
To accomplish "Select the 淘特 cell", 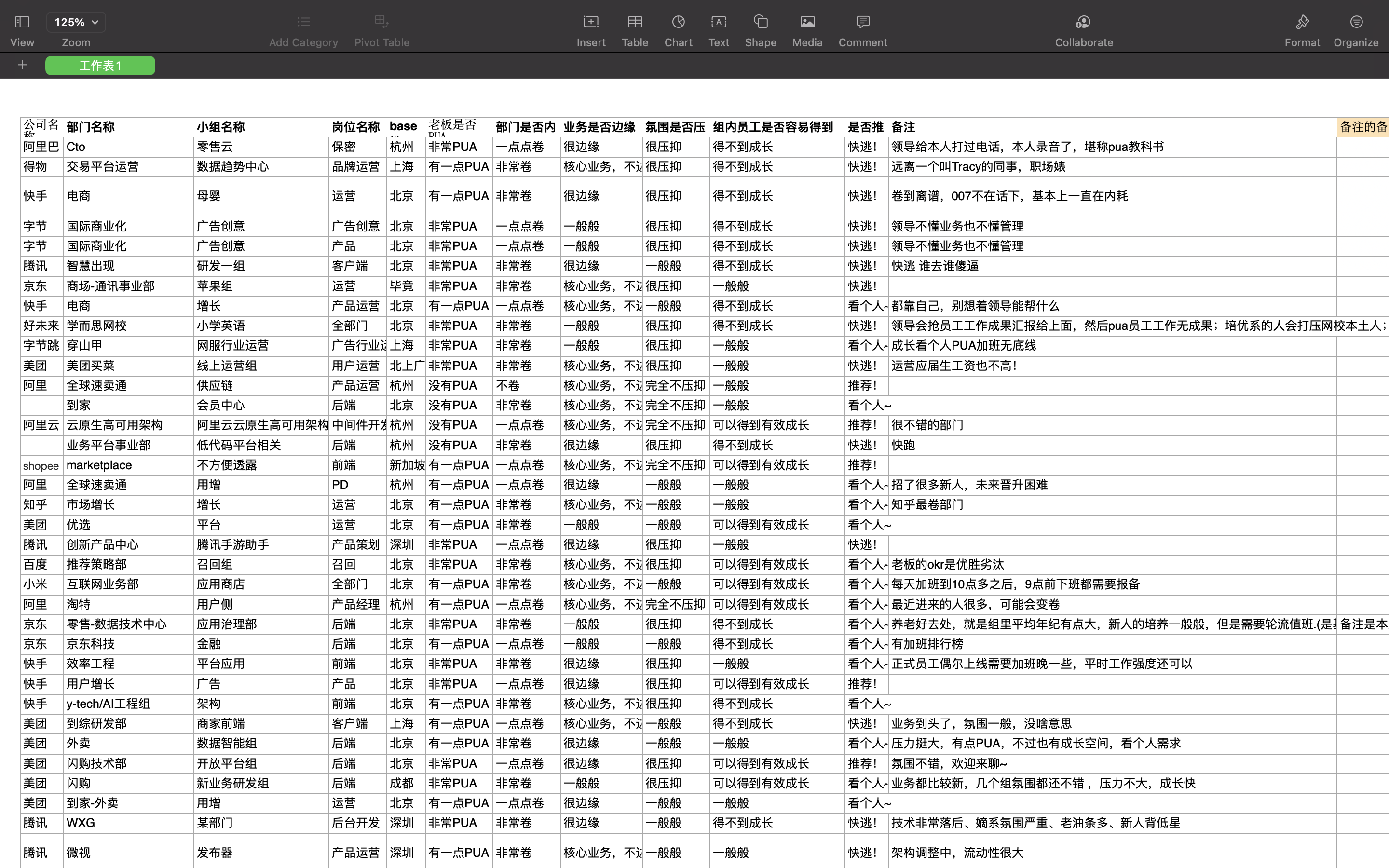I will click(x=129, y=605).
